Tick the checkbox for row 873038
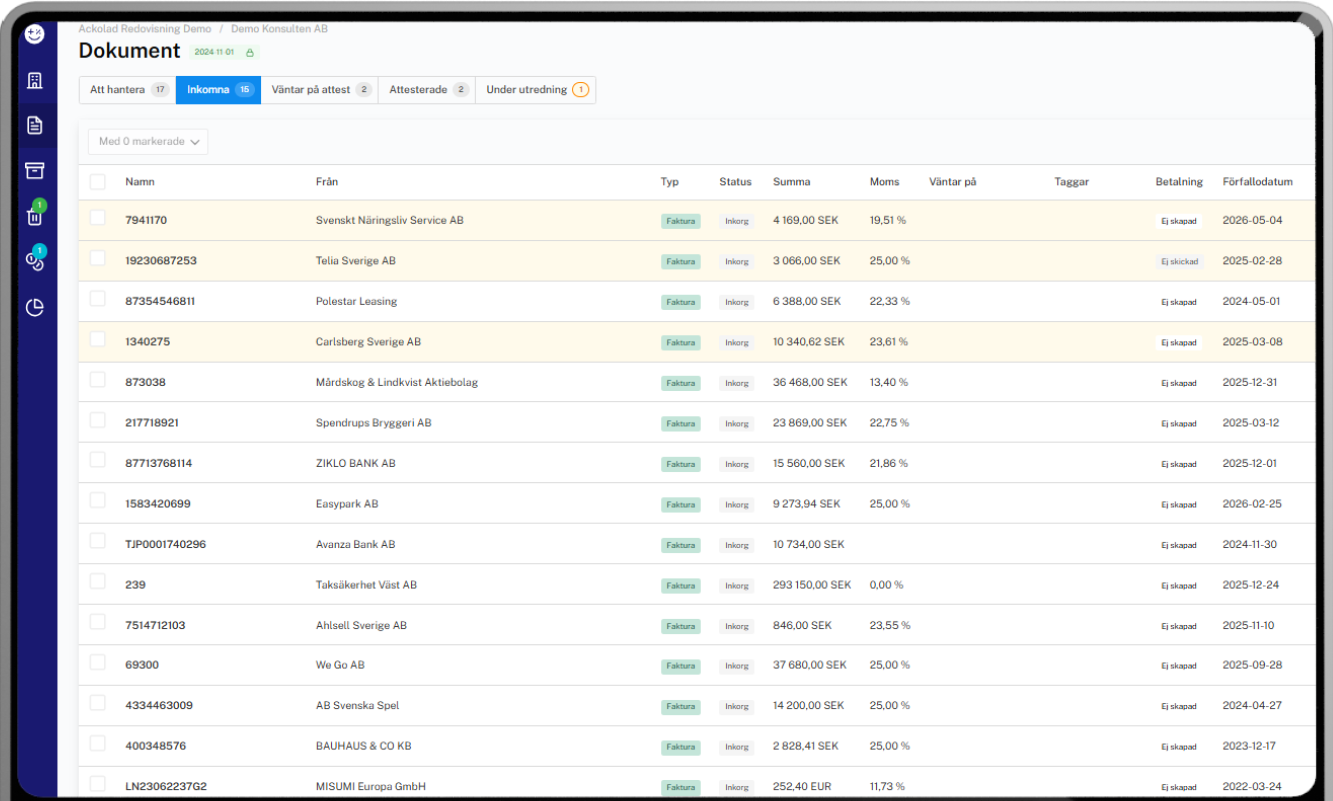The image size is (1333, 801). coord(97,380)
